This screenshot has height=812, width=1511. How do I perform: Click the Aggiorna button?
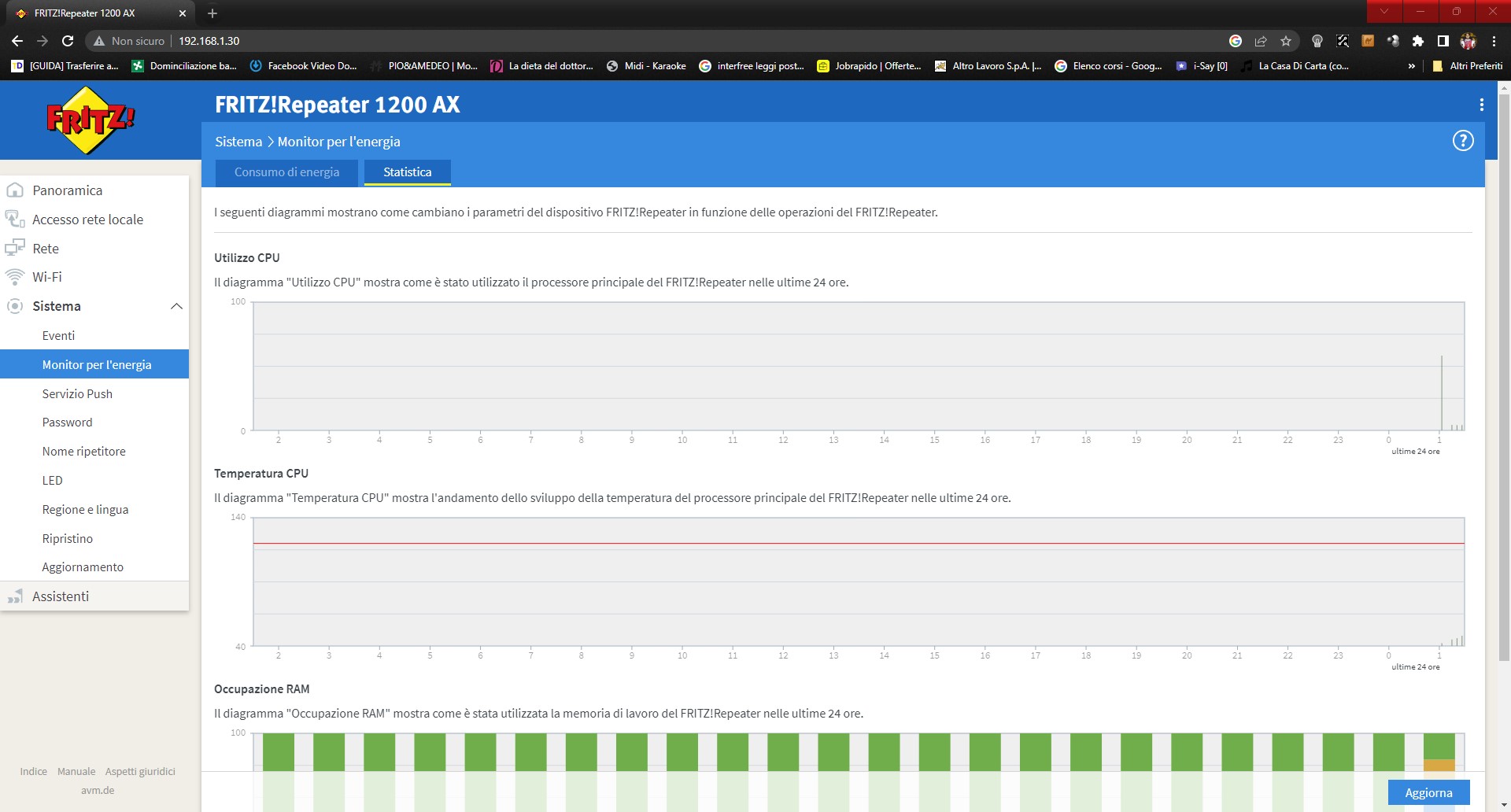coord(1428,792)
